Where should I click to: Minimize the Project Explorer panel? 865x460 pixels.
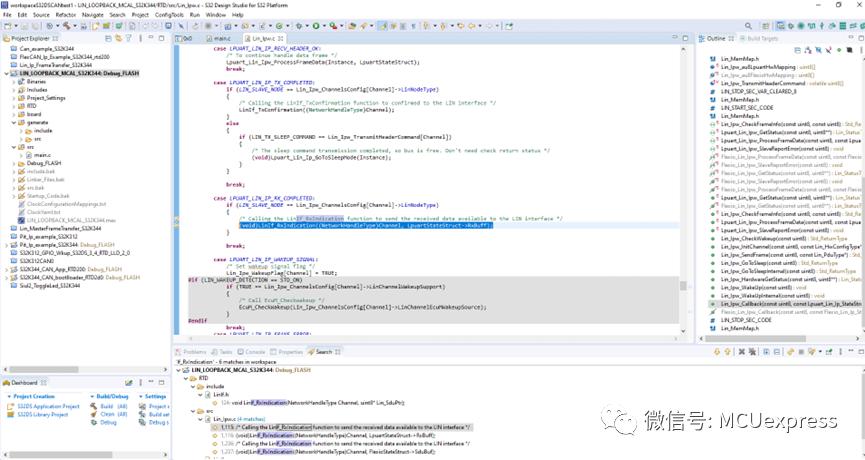click(151, 39)
